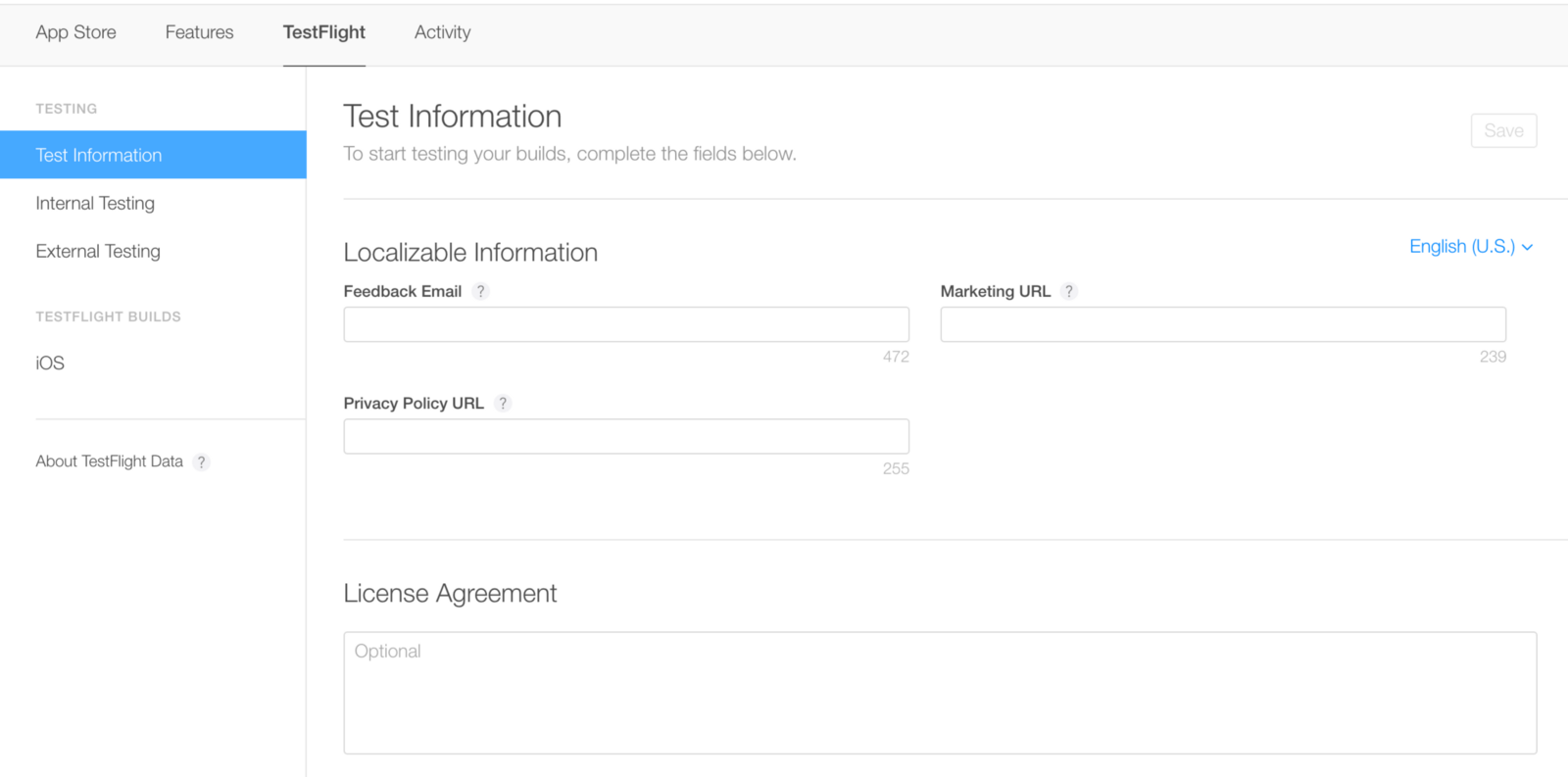This screenshot has height=777, width=1568.
Task: Click the About TestFlight Data link
Action: coord(109,461)
